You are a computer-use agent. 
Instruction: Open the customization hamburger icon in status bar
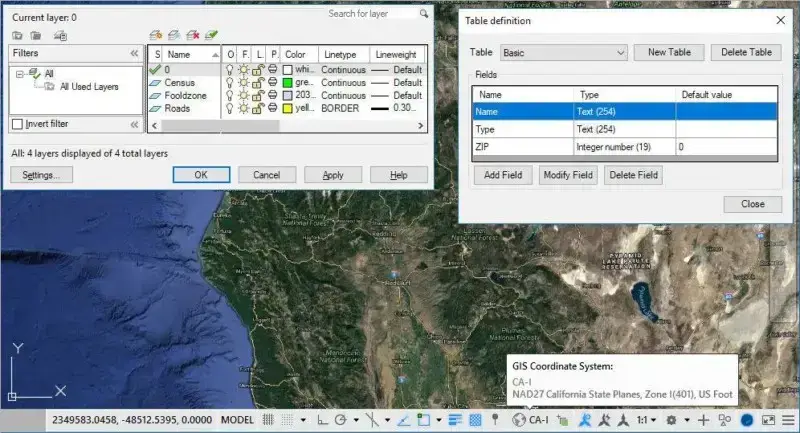tap(788, 420)
